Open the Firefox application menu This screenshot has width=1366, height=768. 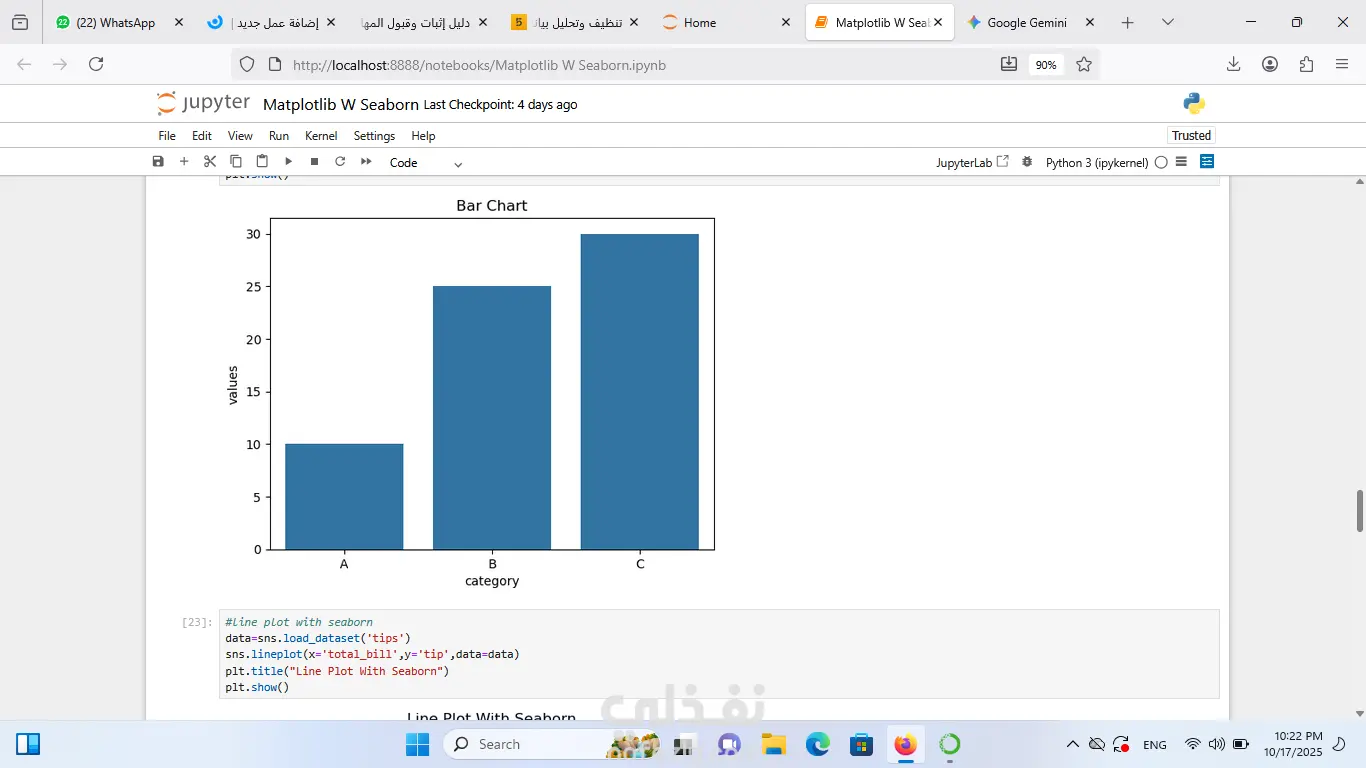click(1342, 65)
